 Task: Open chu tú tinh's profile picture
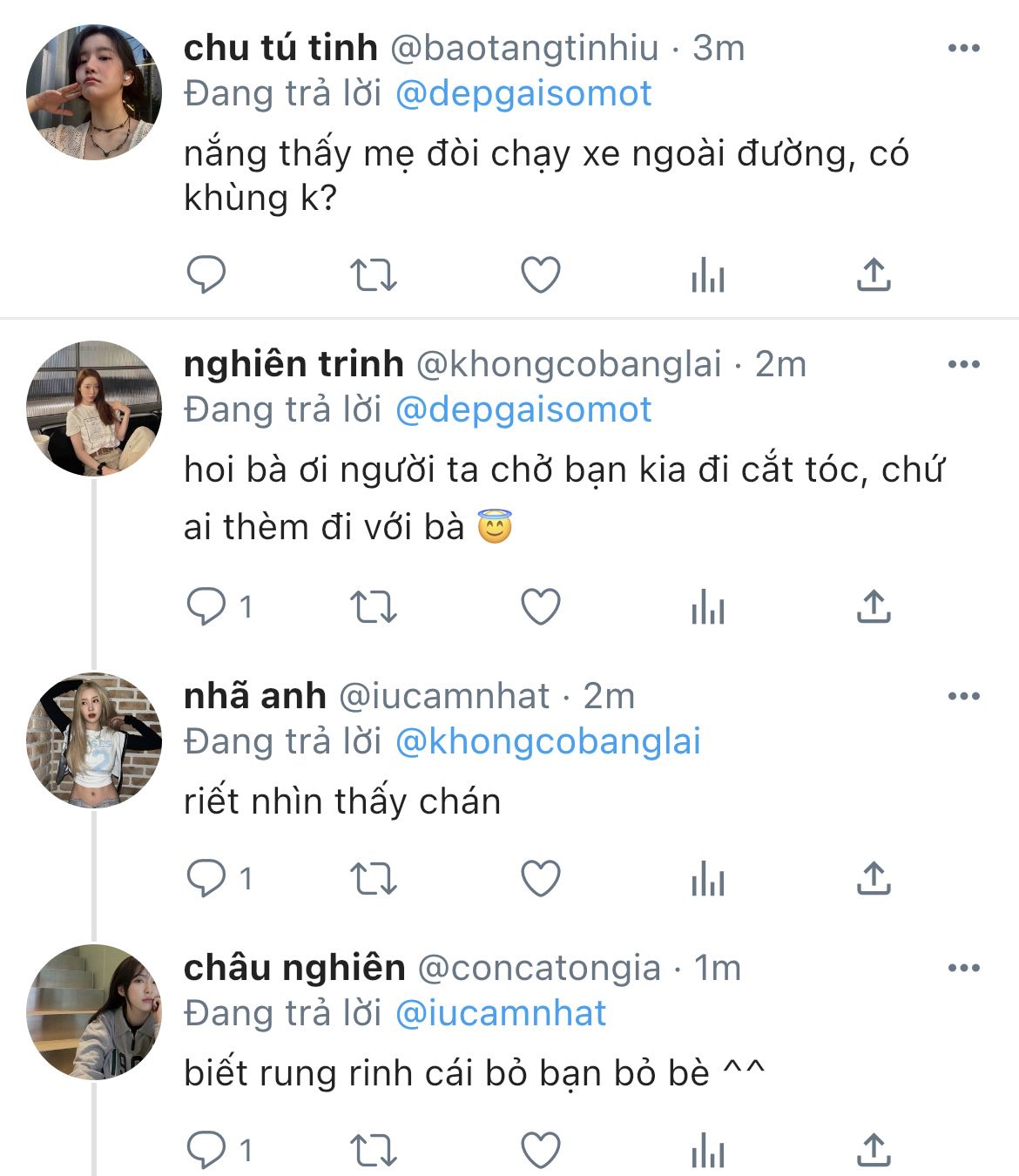click(x=94, y=92)
